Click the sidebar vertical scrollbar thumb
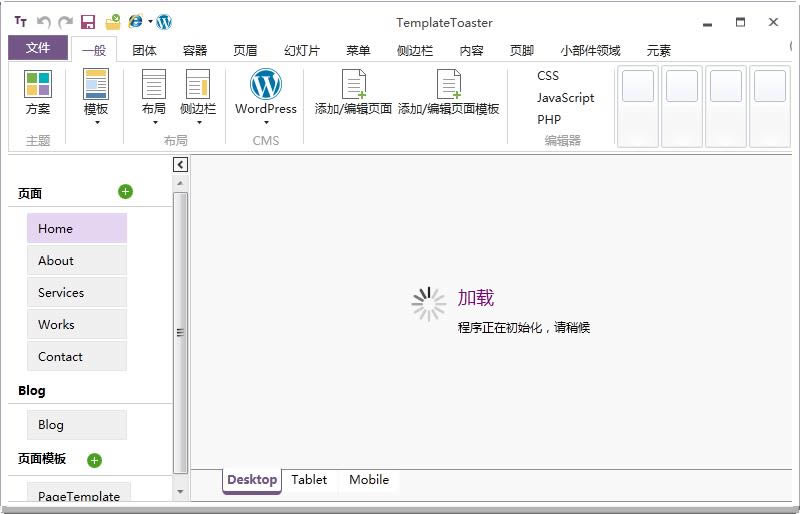The height and width of the screenshot is (514, 800). pos(180,333)
